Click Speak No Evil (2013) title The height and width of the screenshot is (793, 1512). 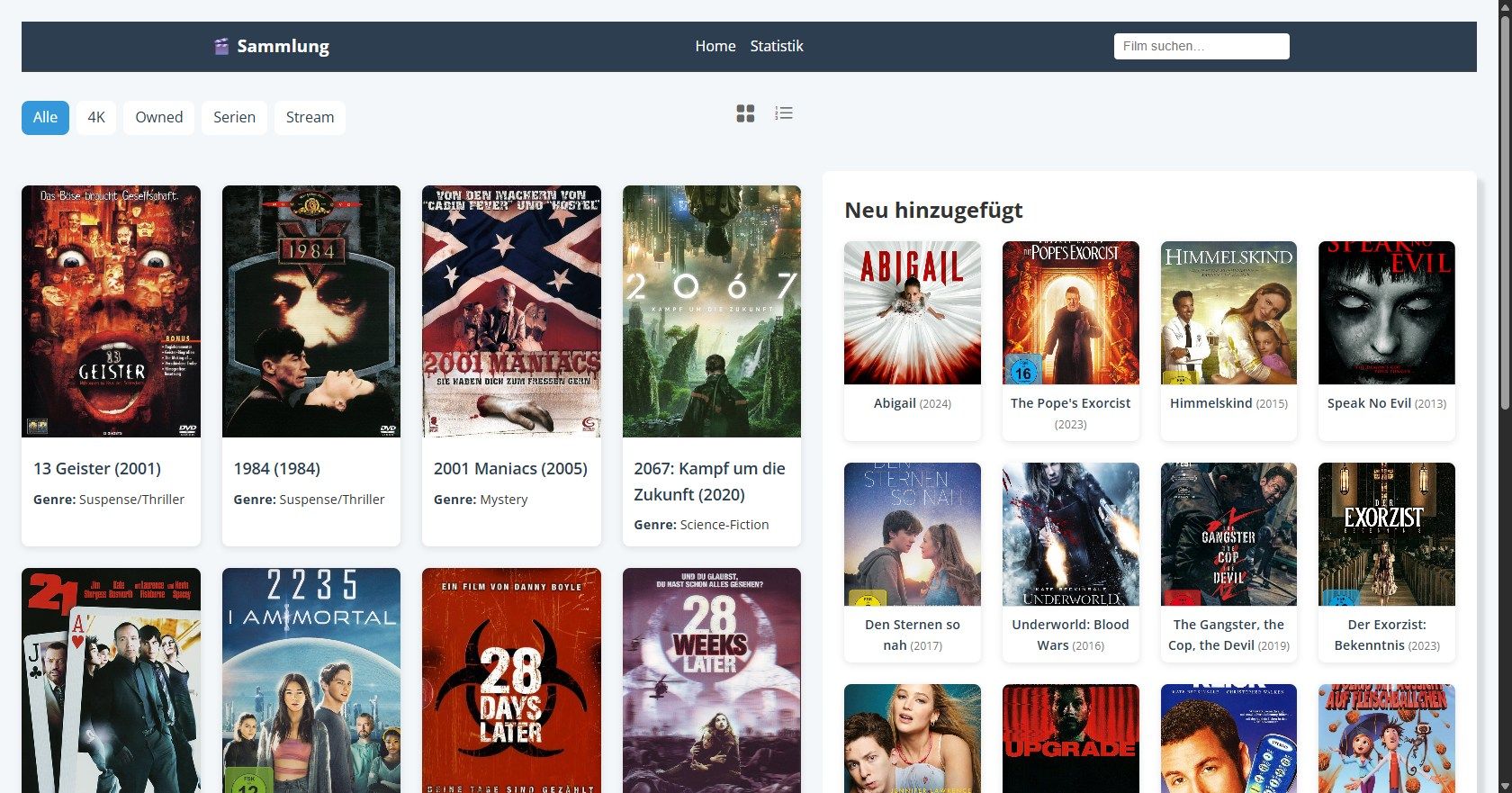[x=1387, y=403]
